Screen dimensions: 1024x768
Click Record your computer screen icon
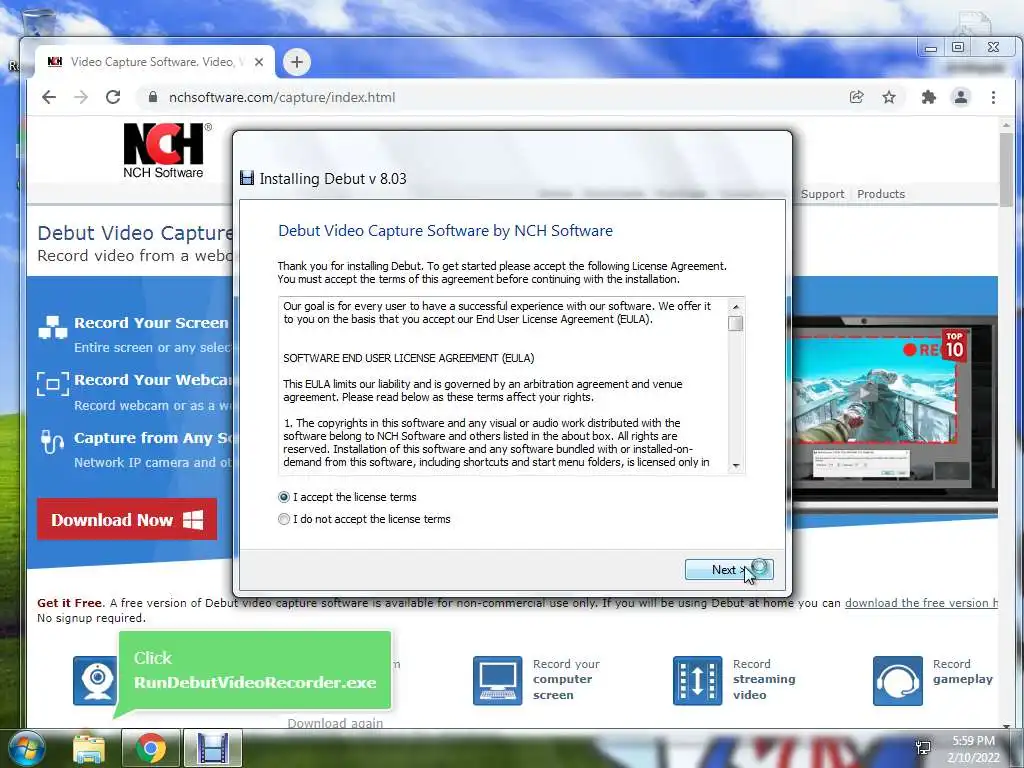[x=498, y=680]
